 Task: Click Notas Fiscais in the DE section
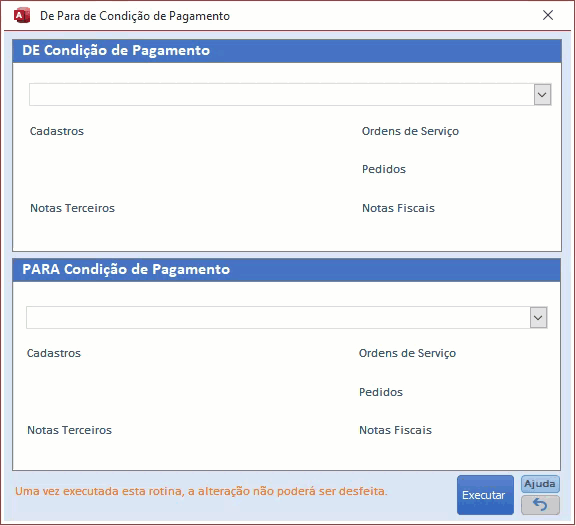coord(398,208)
